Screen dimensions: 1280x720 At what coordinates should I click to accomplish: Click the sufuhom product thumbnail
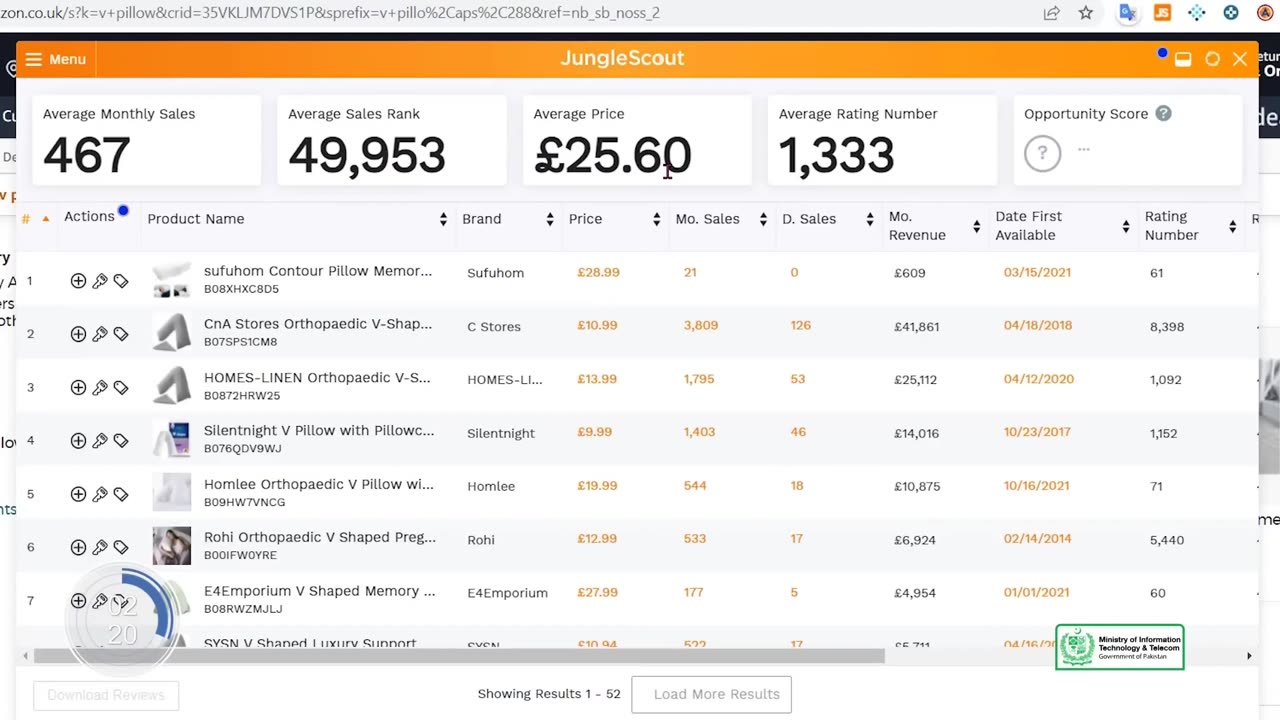(172, 280)
